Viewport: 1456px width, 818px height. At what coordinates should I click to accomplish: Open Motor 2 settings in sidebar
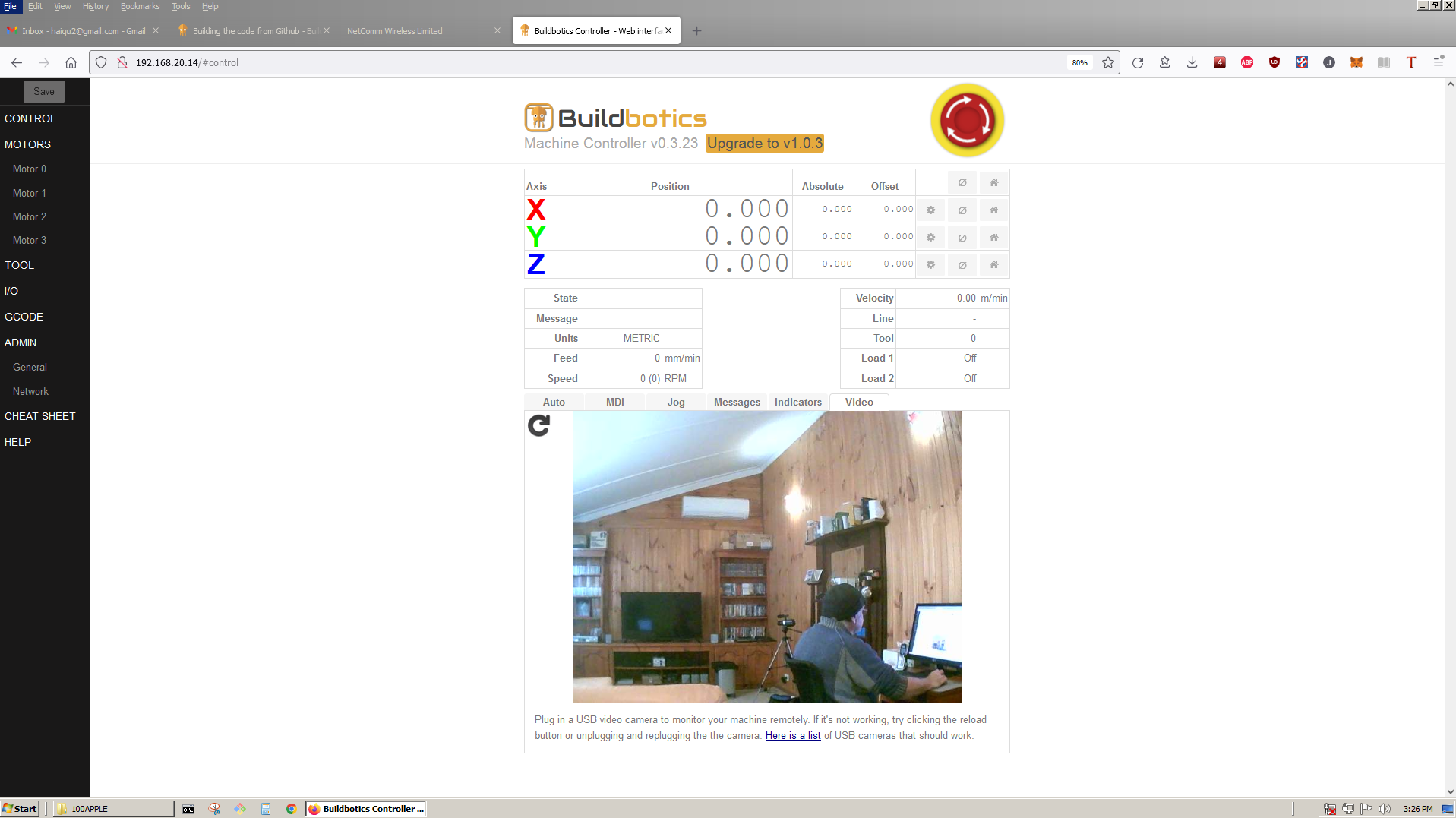[30, 217]
